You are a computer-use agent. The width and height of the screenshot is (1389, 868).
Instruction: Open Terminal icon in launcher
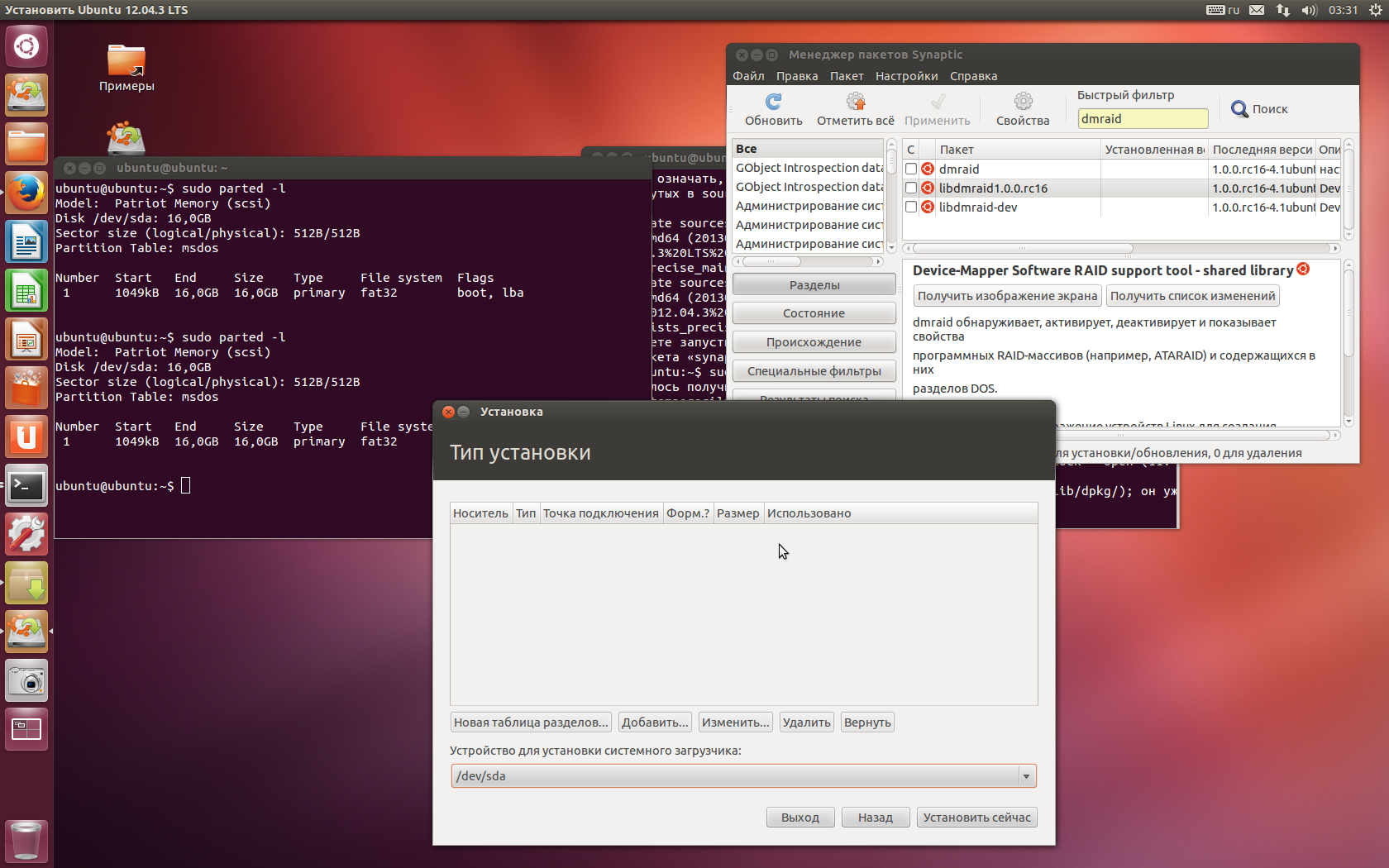coord(26,485)
